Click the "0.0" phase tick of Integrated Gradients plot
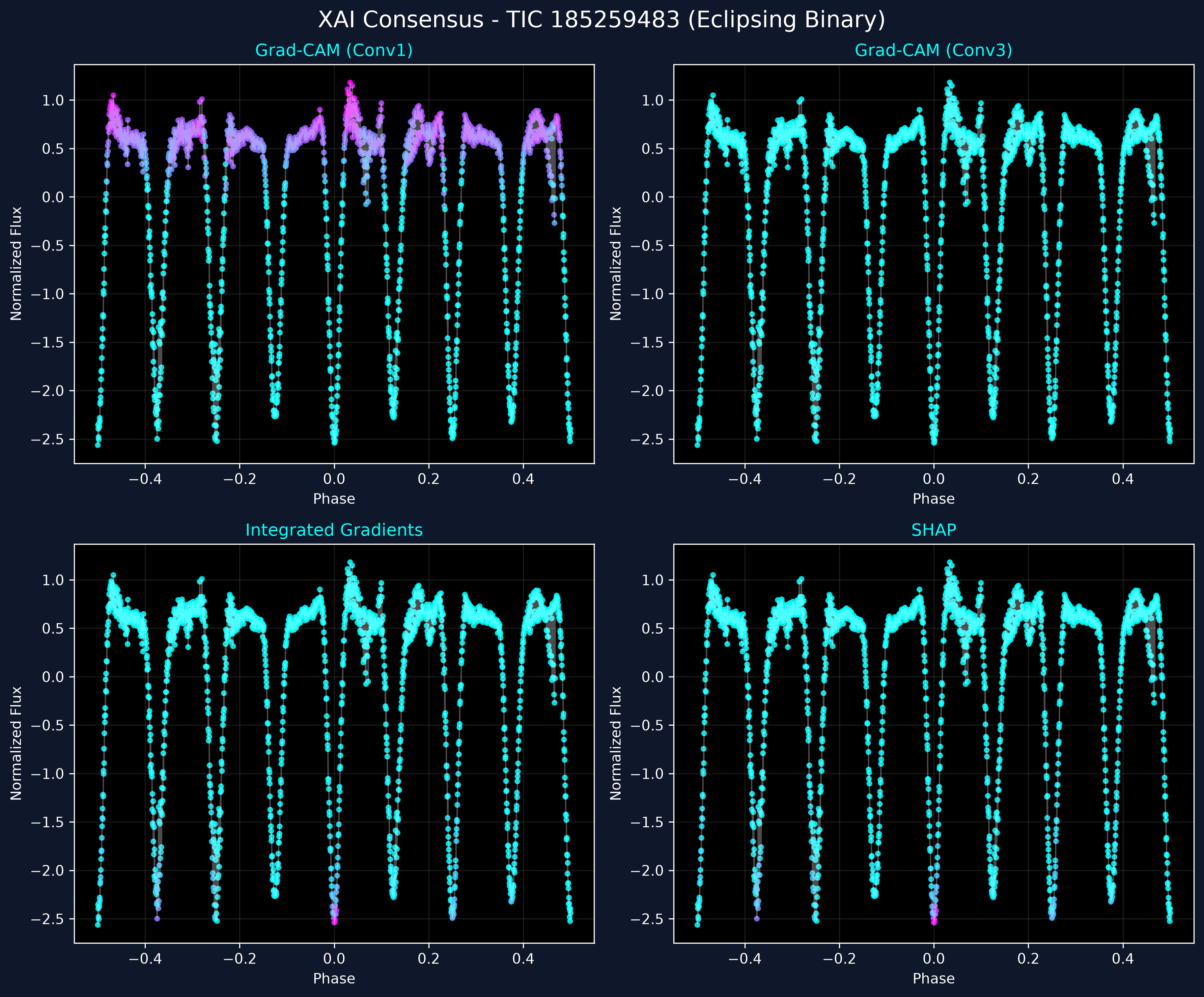Screen dimensions: 1204x997 point(334,959)
